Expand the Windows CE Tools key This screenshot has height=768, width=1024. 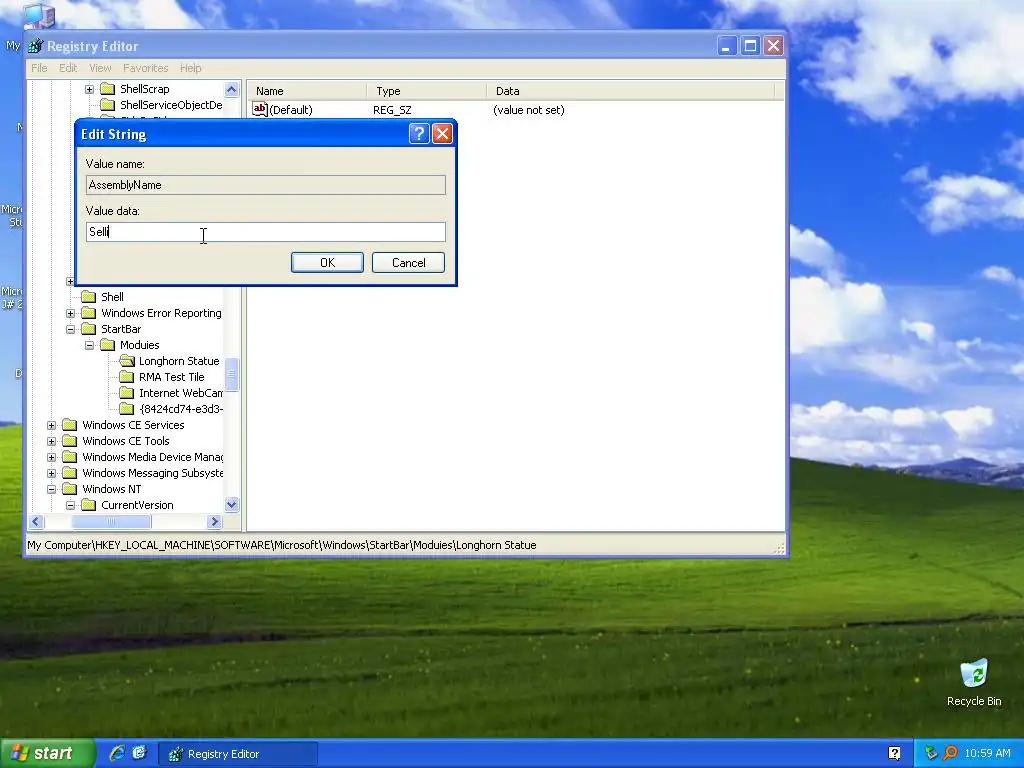pos(52,441)
